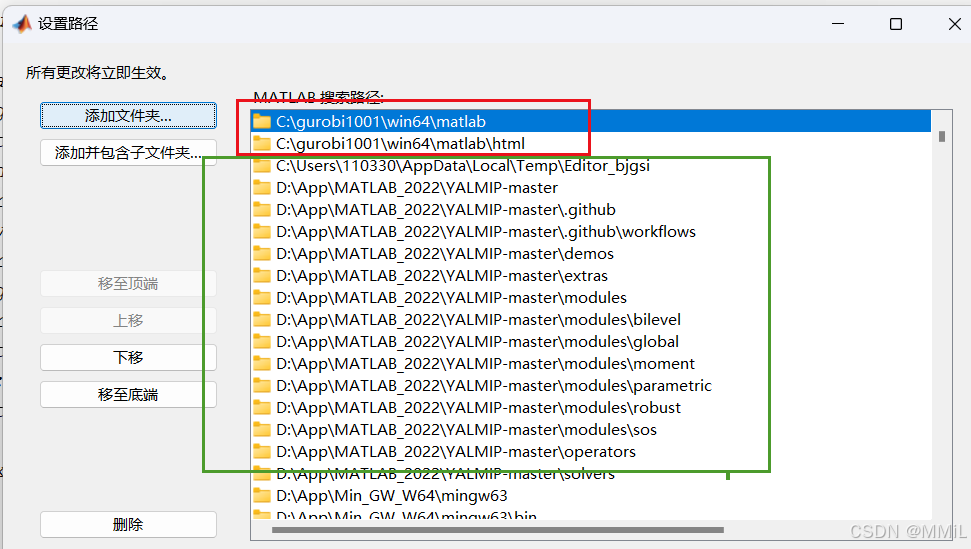Click folder icon of YALMIP-master\.github row

coord(262,209)
